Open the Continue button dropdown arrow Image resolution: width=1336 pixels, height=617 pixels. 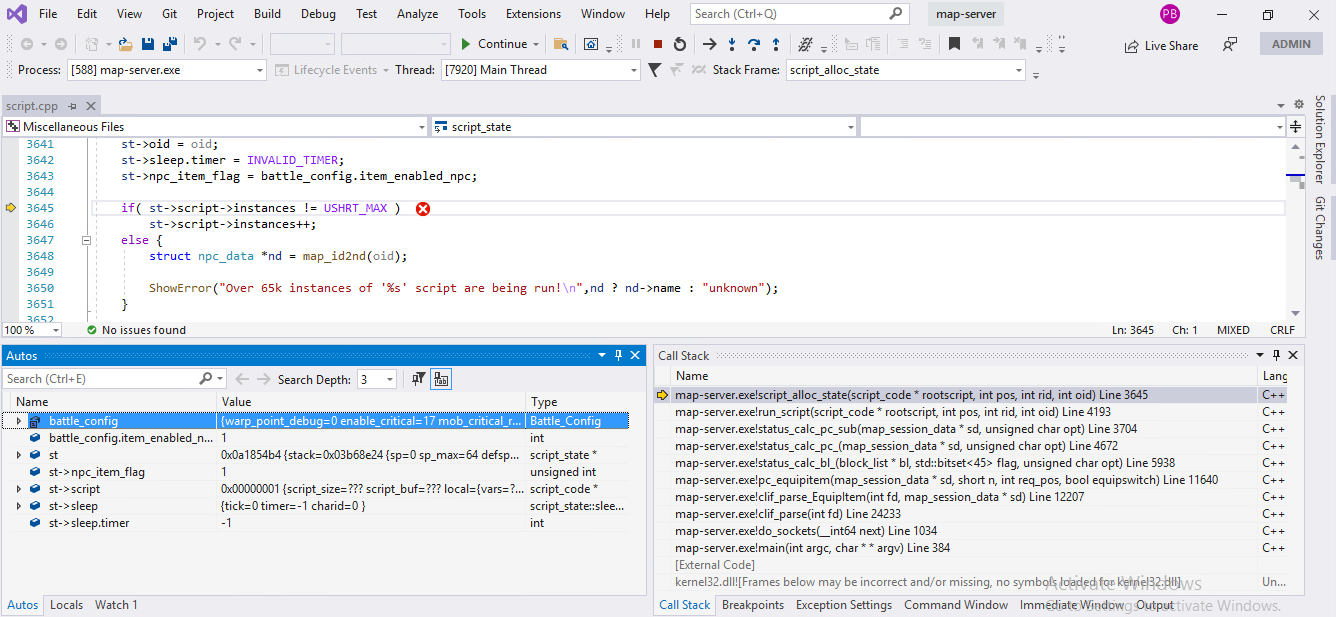click(536, 44)
